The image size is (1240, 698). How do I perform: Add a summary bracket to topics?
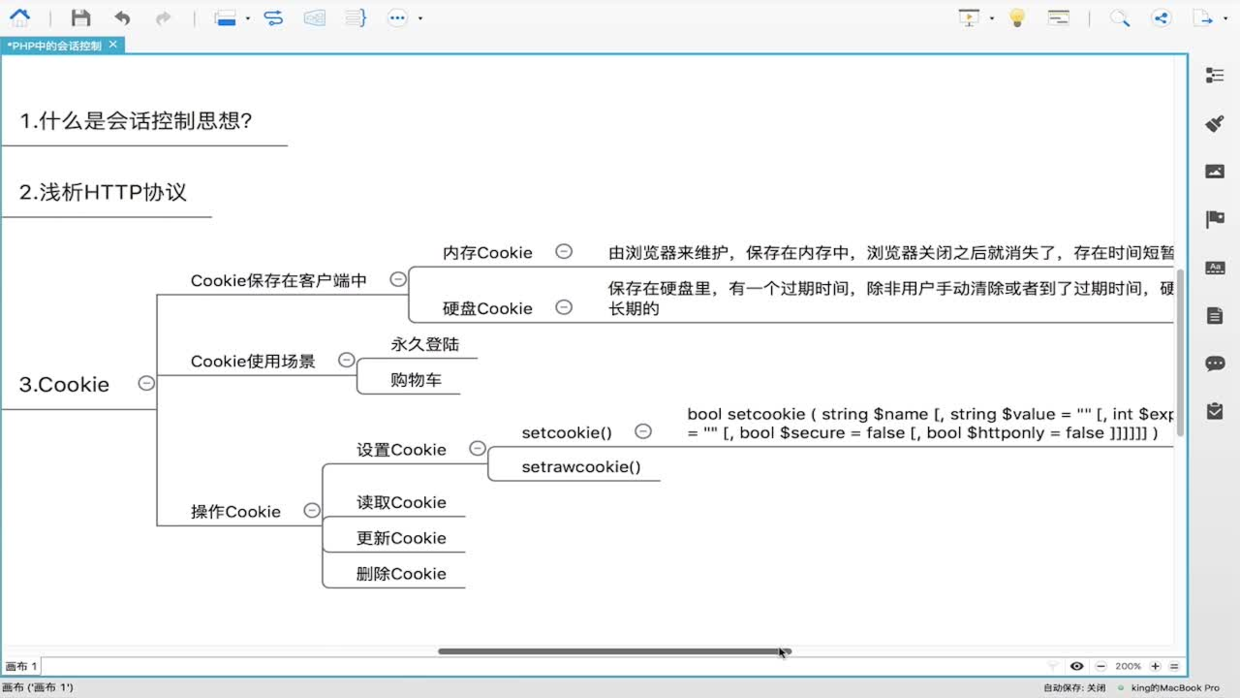click(x=356, y=18)
